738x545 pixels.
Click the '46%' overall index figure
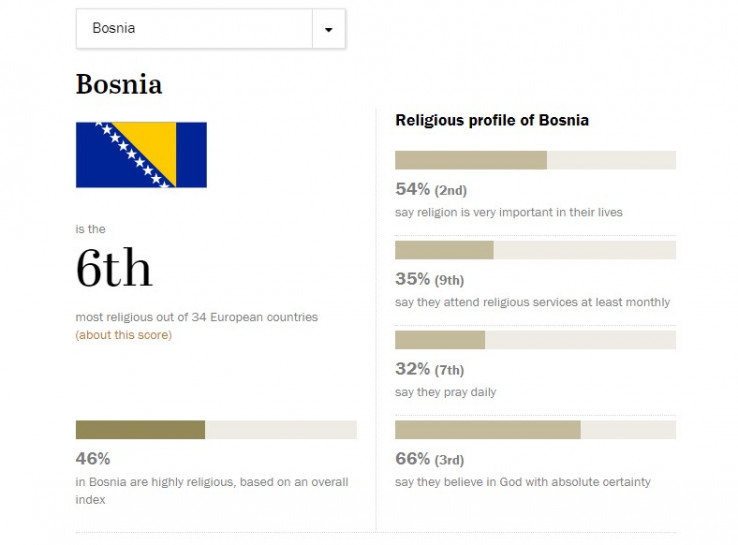click(93, 460)
